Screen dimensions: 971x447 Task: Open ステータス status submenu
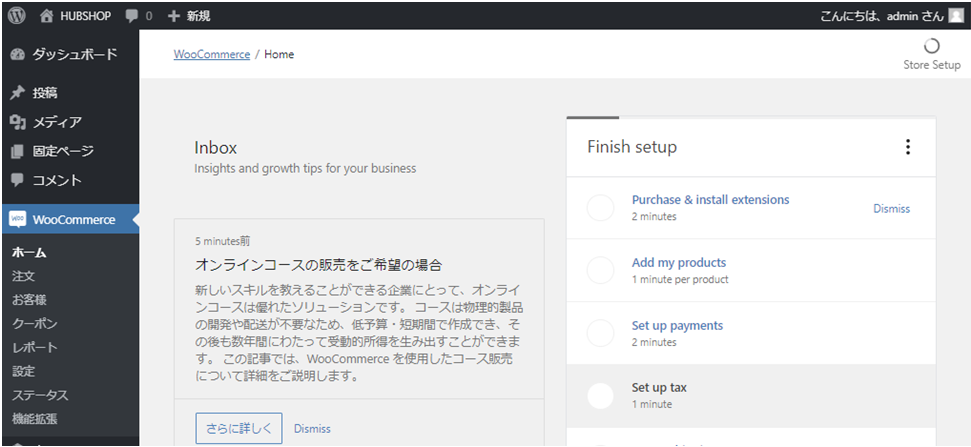pyautogui.click(x=40, y=395)
